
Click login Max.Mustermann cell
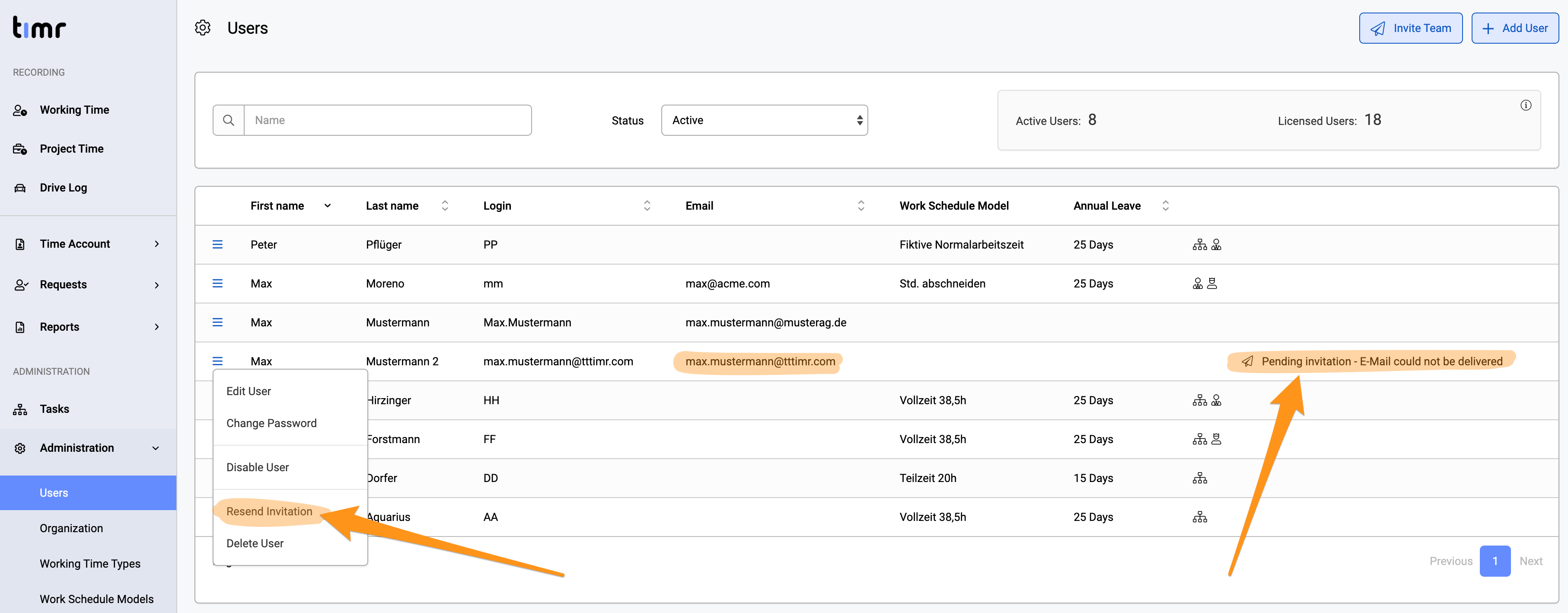[x=527, y=322]
